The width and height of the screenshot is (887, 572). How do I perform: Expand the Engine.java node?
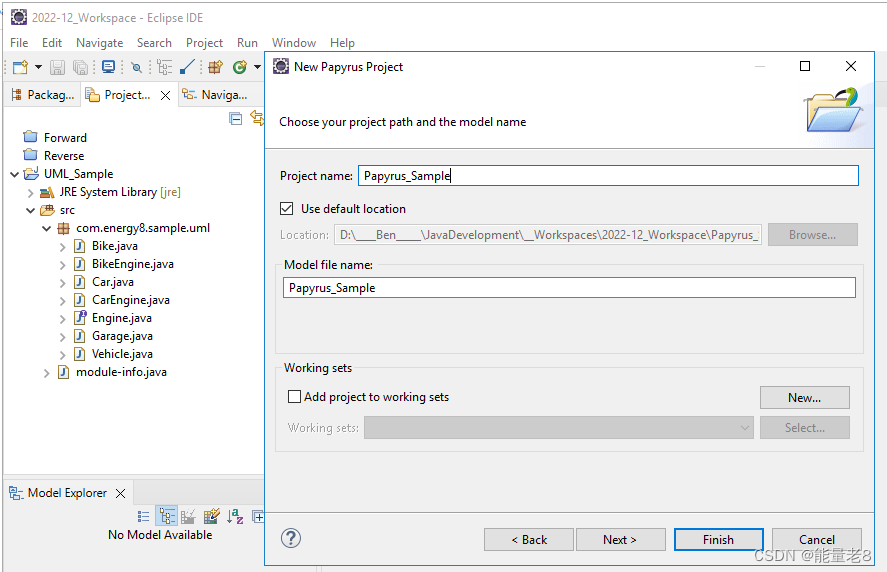pyautogui.click(x=62, y=319)
